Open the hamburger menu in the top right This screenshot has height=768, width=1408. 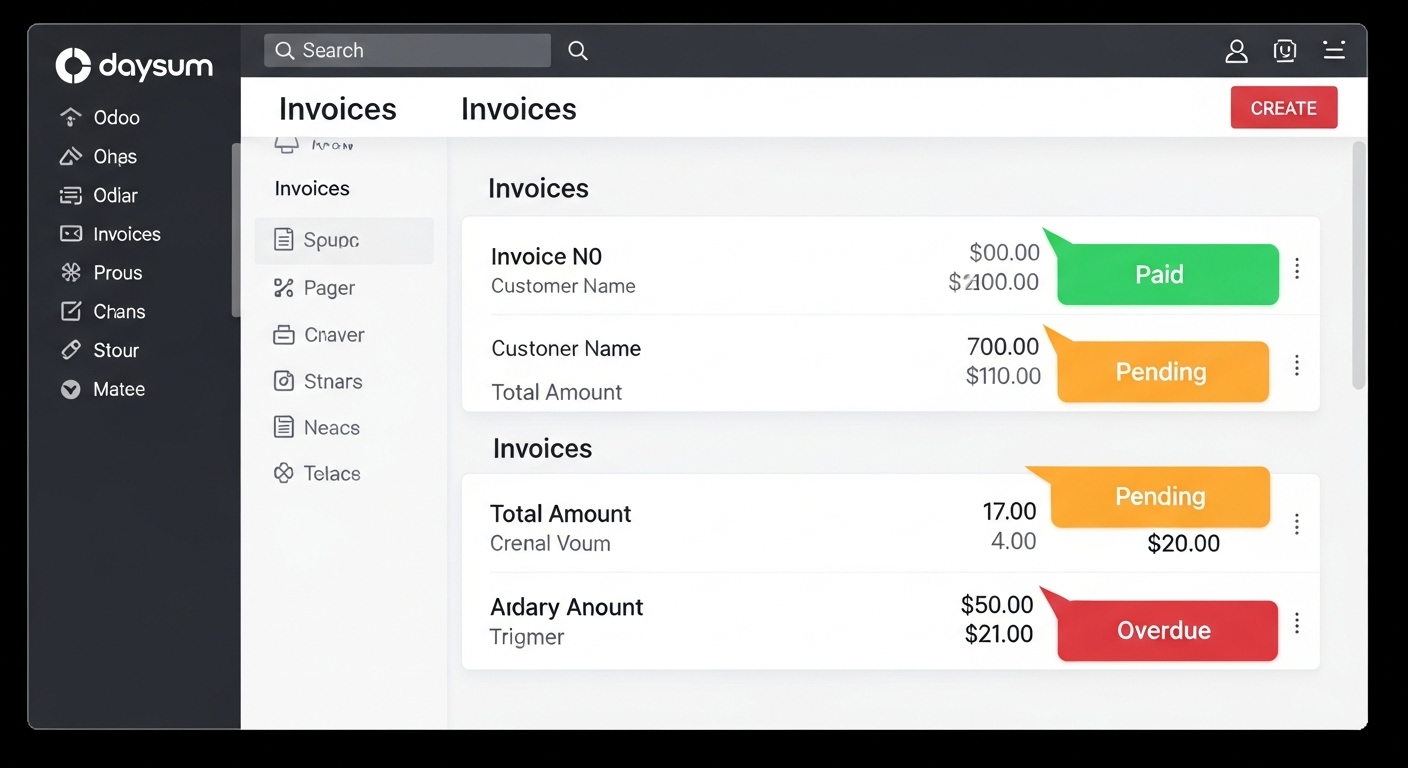pos(1334,50)
